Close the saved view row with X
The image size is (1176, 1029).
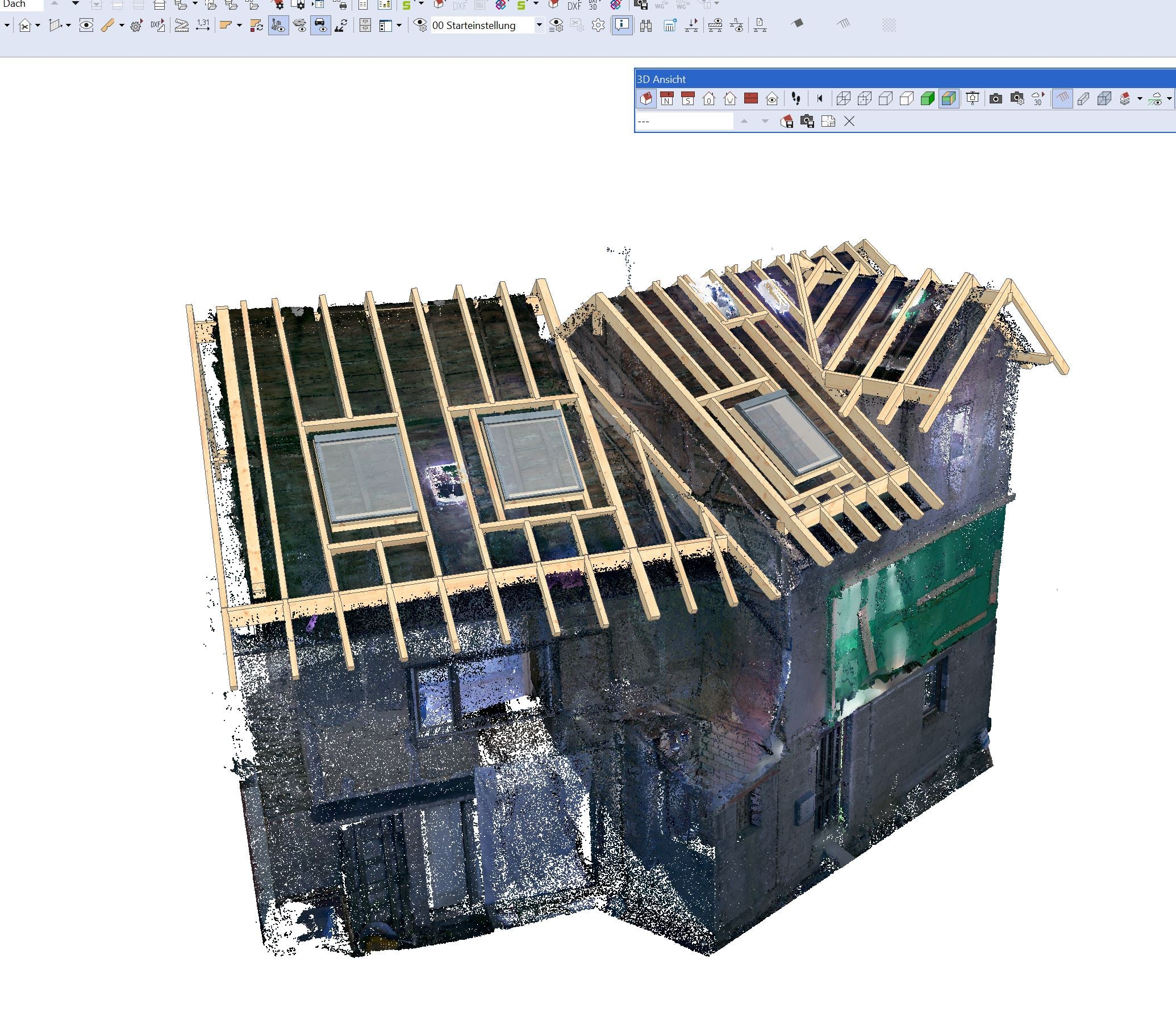849,121
